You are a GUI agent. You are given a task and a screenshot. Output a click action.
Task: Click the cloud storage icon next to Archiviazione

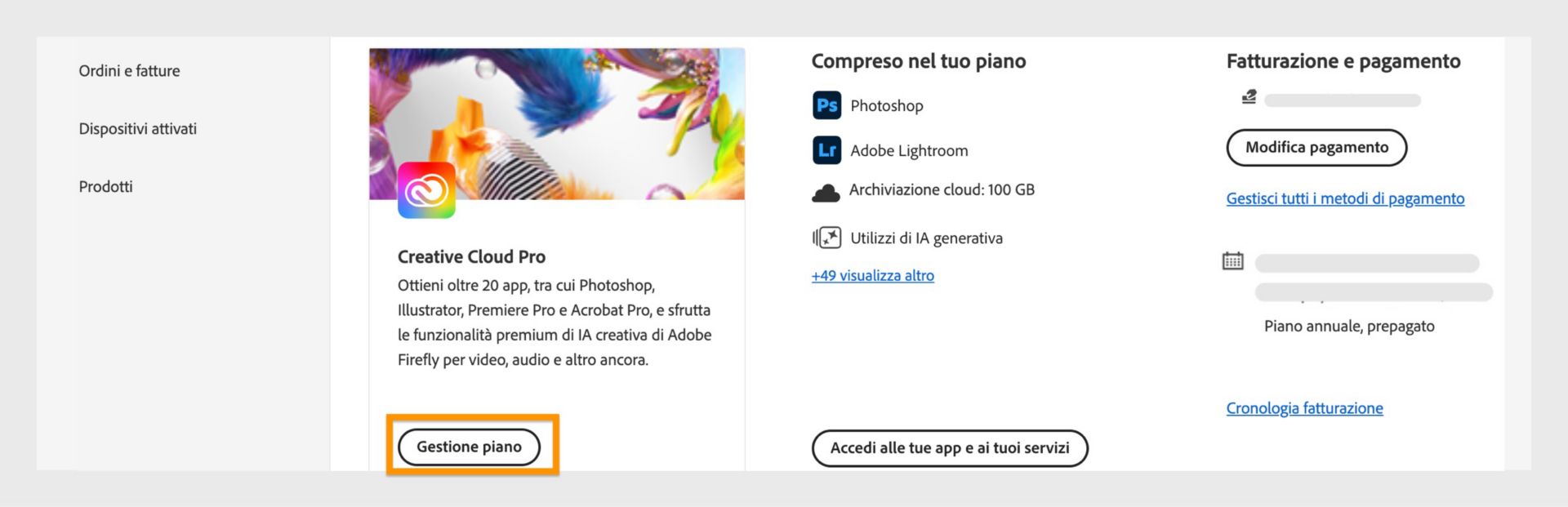click(x=826, y=192)
